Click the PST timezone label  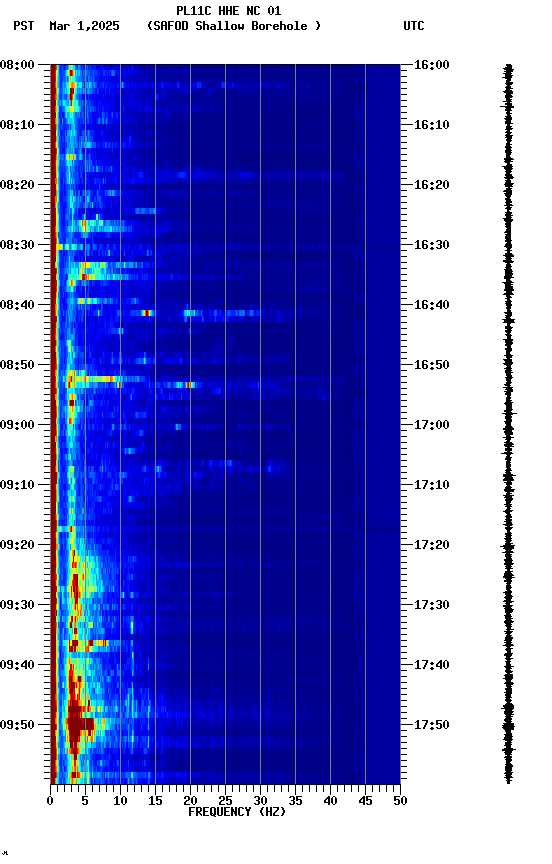[24, 26]
